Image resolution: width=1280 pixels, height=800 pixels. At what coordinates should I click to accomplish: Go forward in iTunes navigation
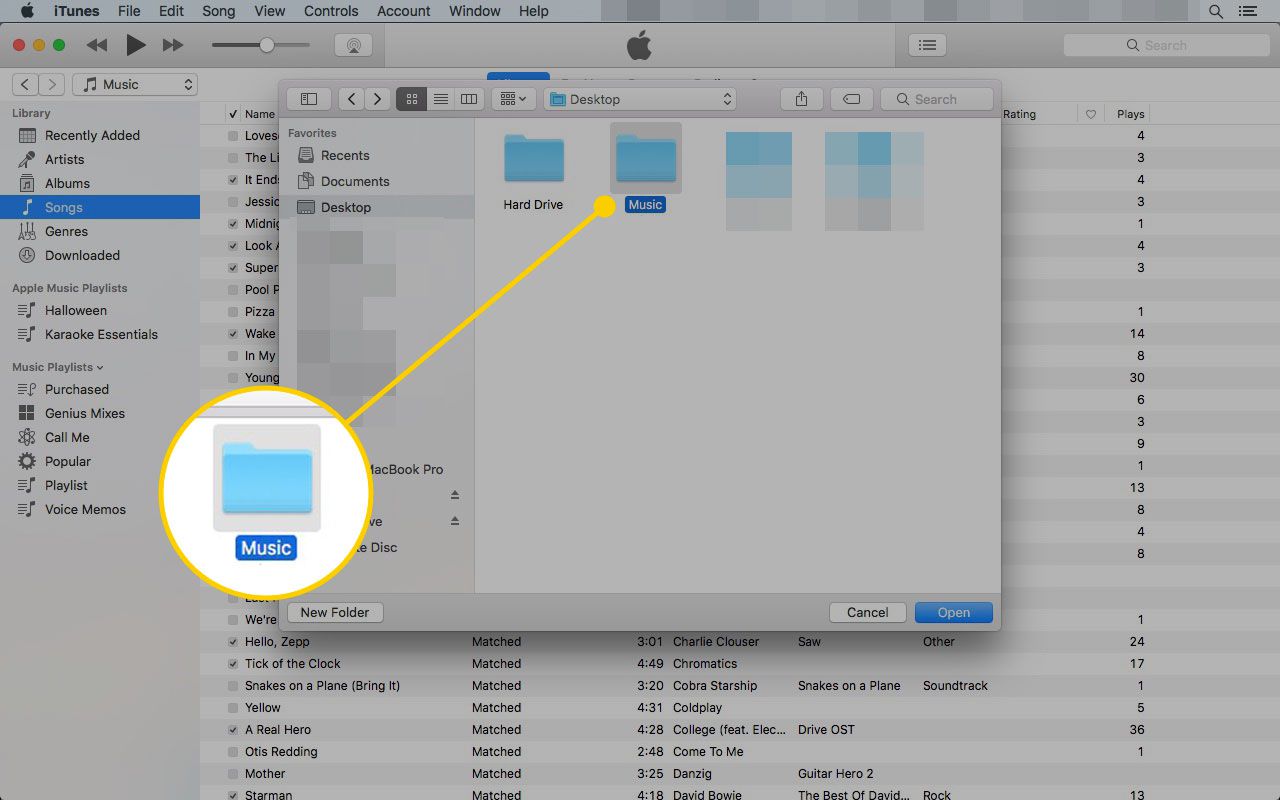click(52, 84)
